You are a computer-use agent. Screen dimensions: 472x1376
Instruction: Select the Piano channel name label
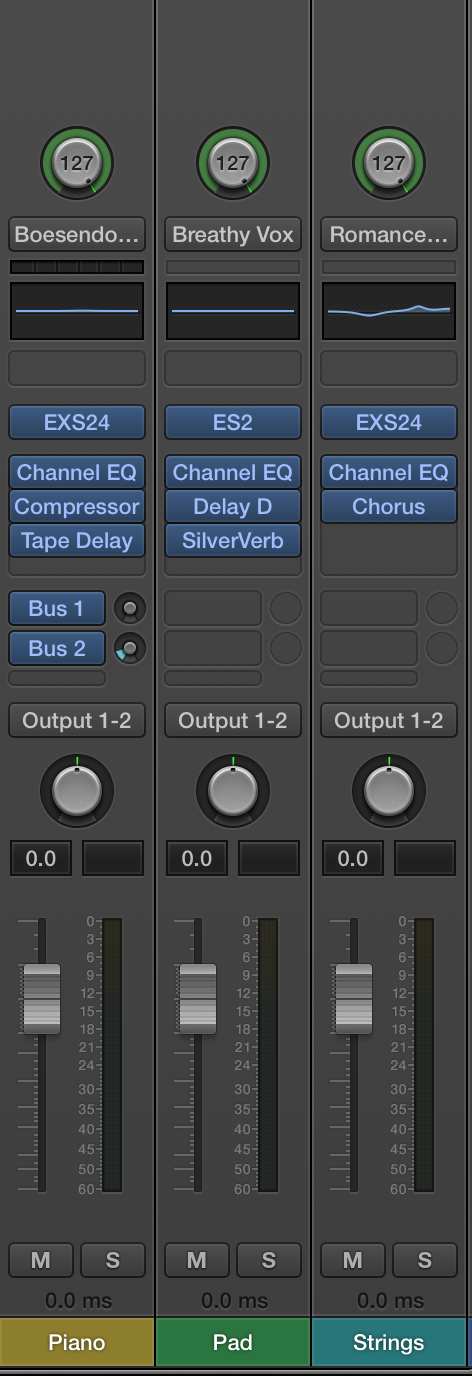[77, 1342]
